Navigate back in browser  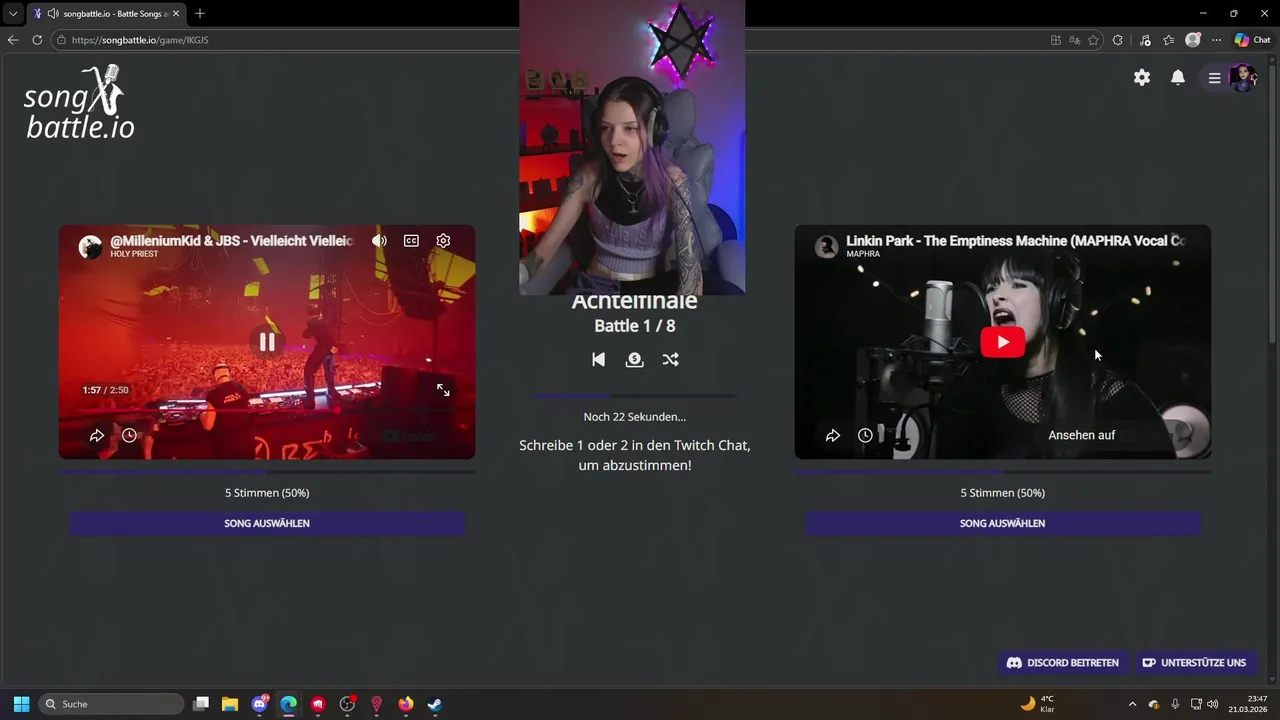(13, 40)
